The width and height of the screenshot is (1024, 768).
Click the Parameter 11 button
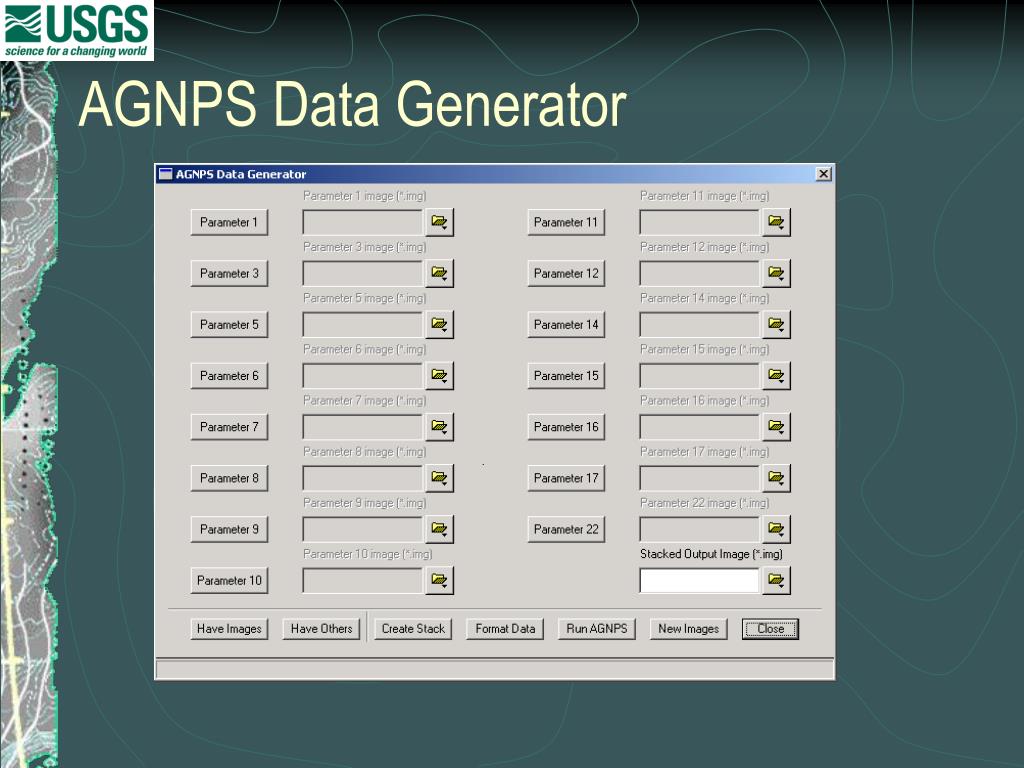point(566,222)
